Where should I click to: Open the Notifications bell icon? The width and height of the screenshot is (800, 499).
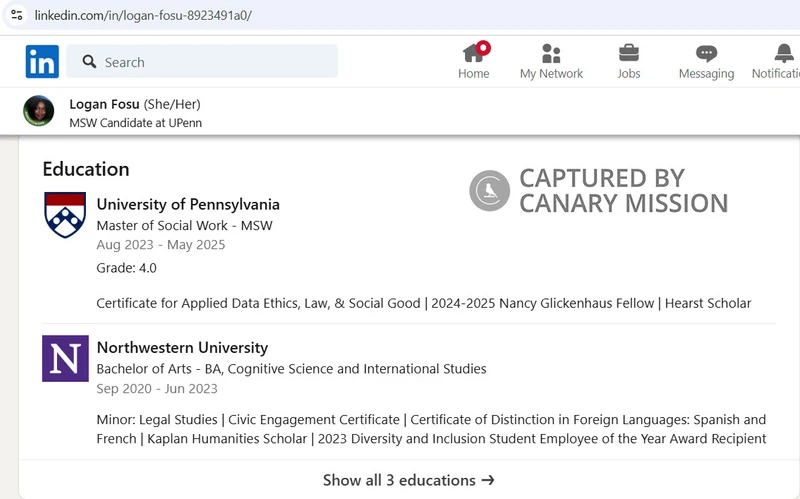[784, 53]
